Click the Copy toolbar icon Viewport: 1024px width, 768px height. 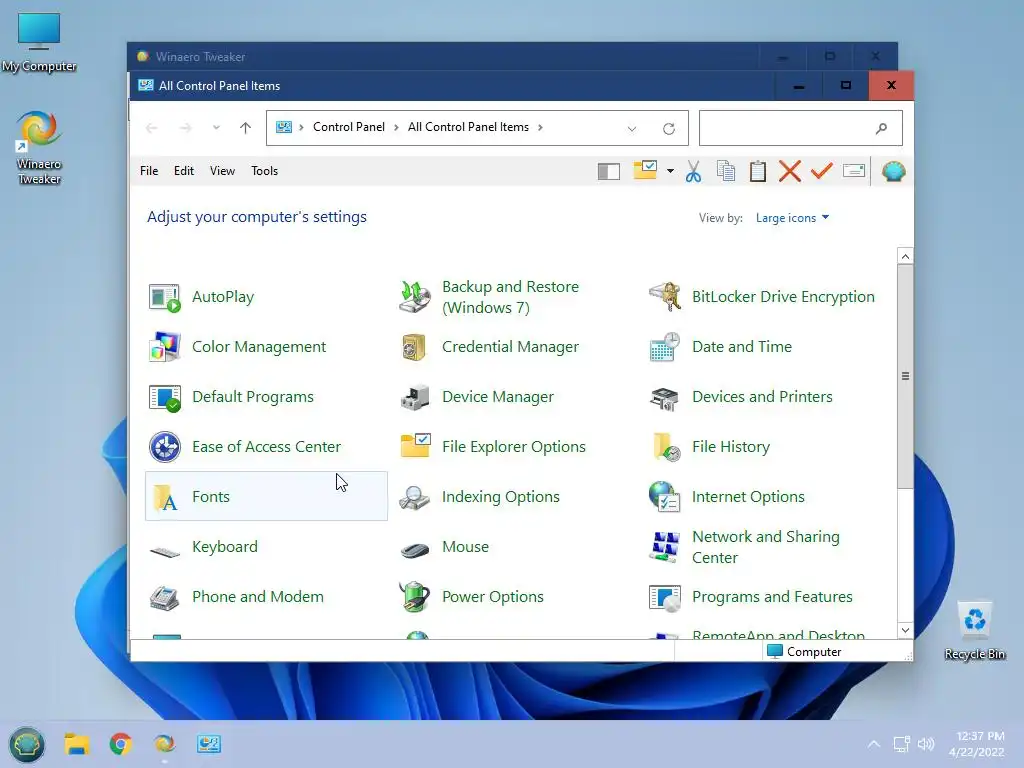pos(726,171)
